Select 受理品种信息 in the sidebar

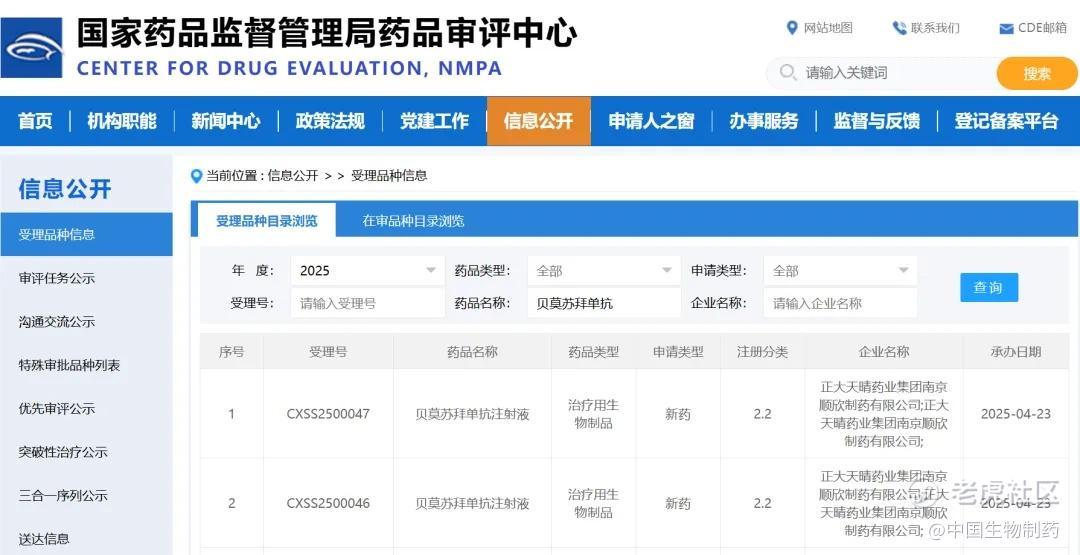tap(87, 234)
